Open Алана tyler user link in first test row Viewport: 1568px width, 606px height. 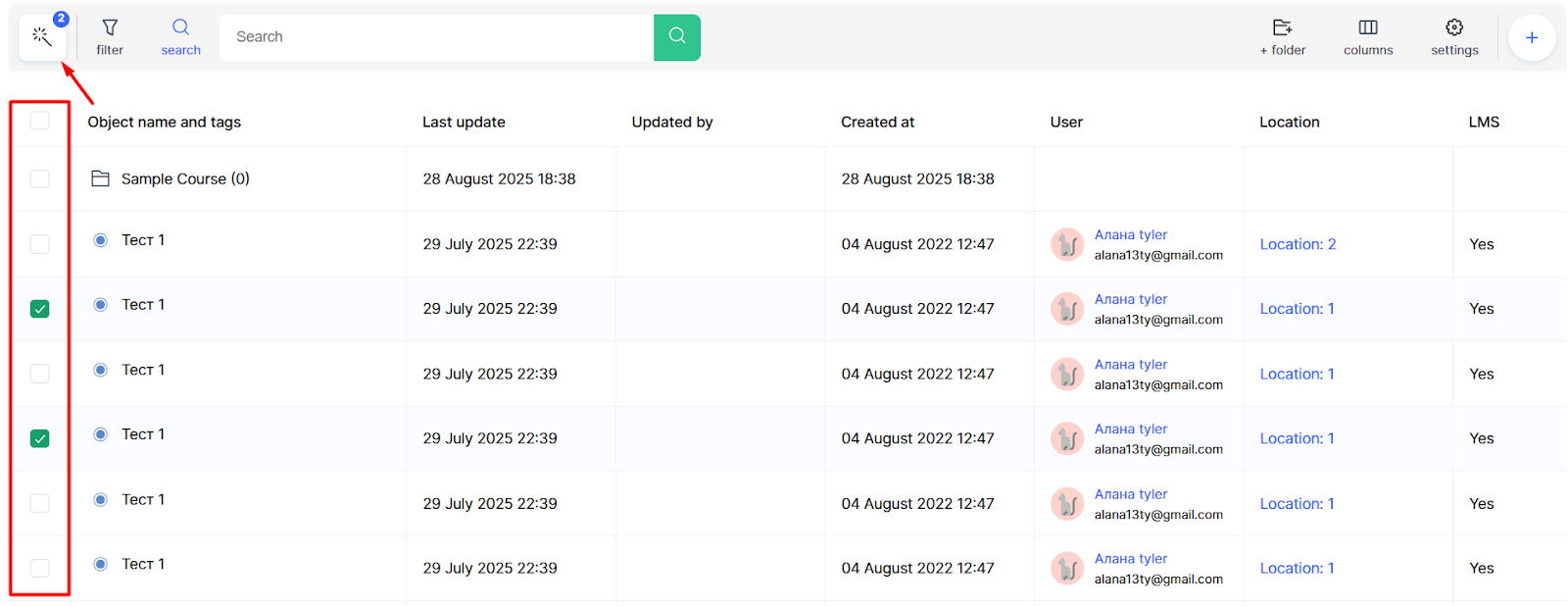pyautogui.click(x=1131, y=234)
